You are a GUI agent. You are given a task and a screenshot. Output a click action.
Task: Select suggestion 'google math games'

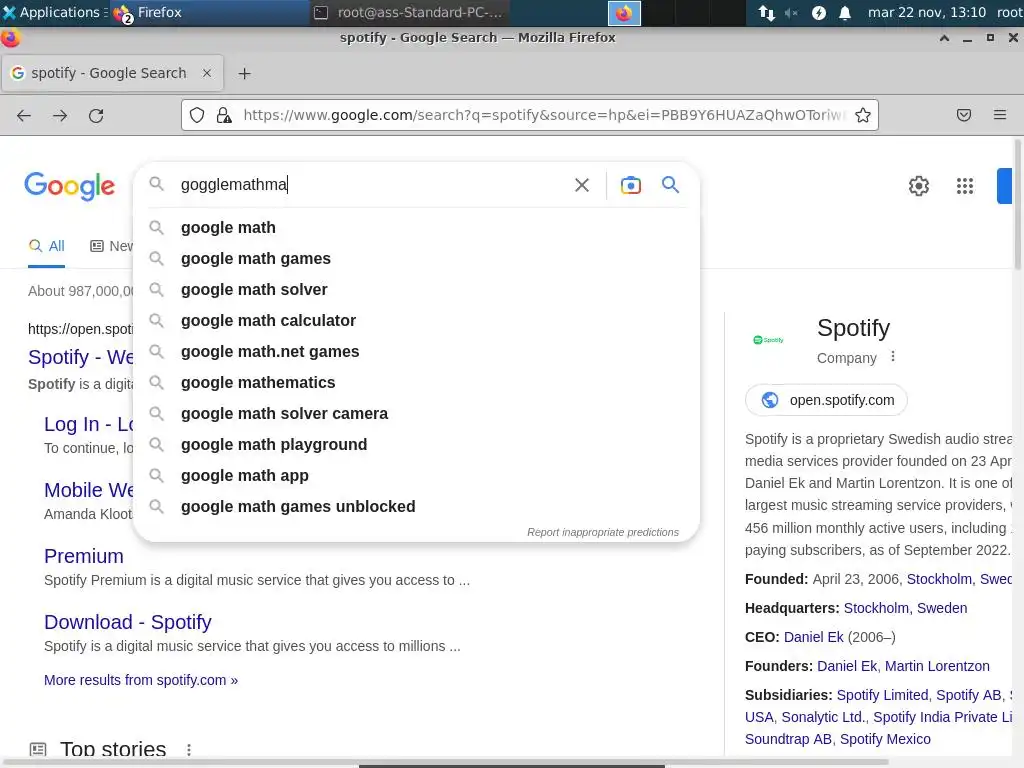416,259
